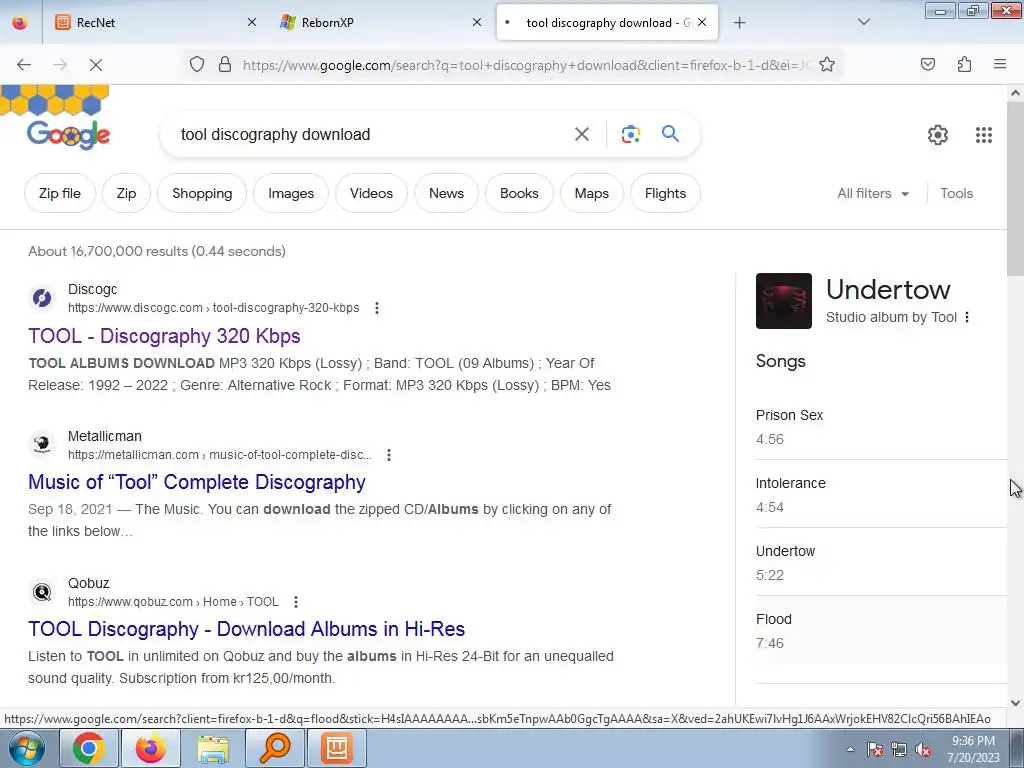Click the Undertow album cover thumbnail
The image size is (1024, 768).
tap(784, 301)
